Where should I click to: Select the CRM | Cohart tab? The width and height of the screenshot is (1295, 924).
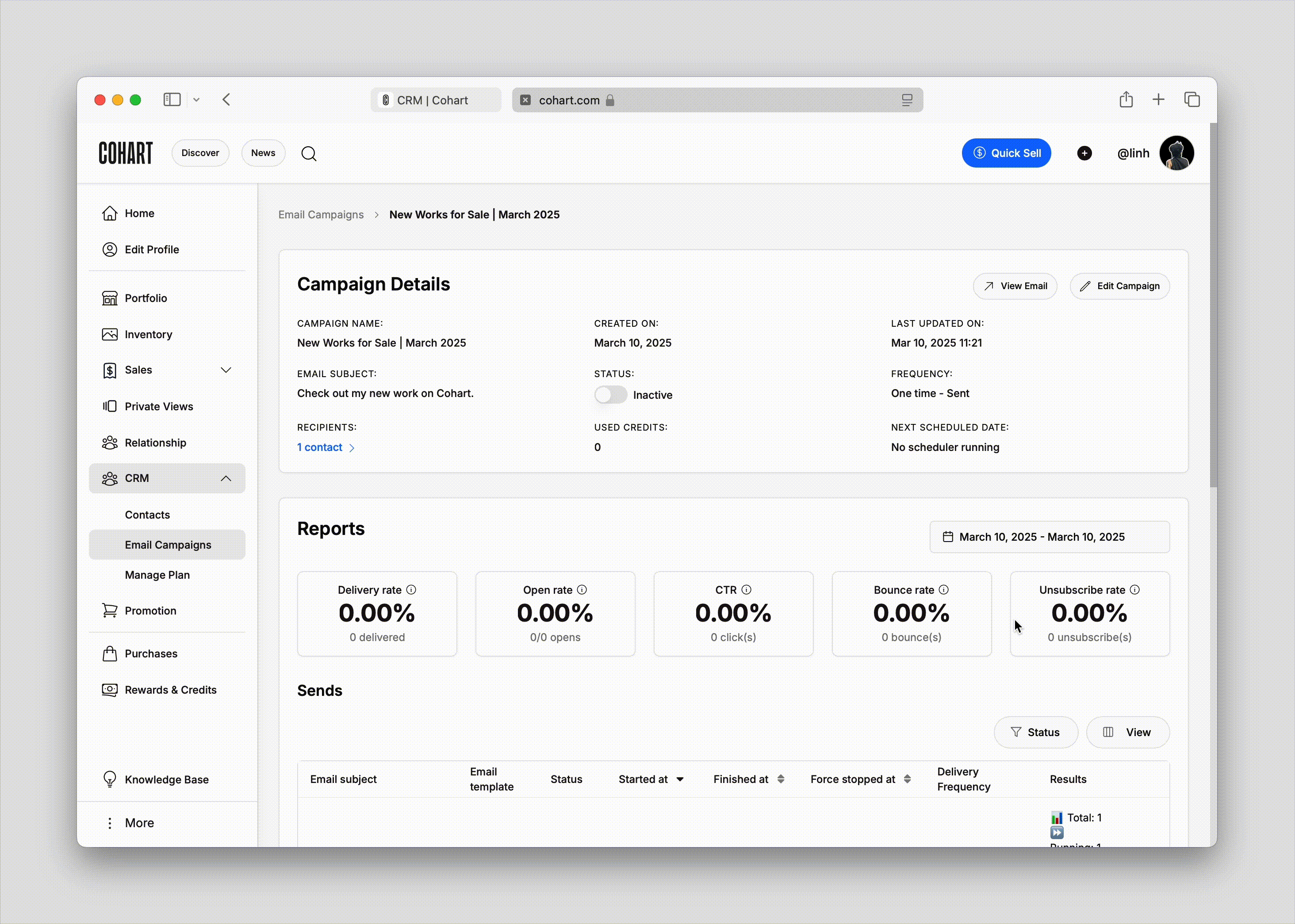pos(436,100)
